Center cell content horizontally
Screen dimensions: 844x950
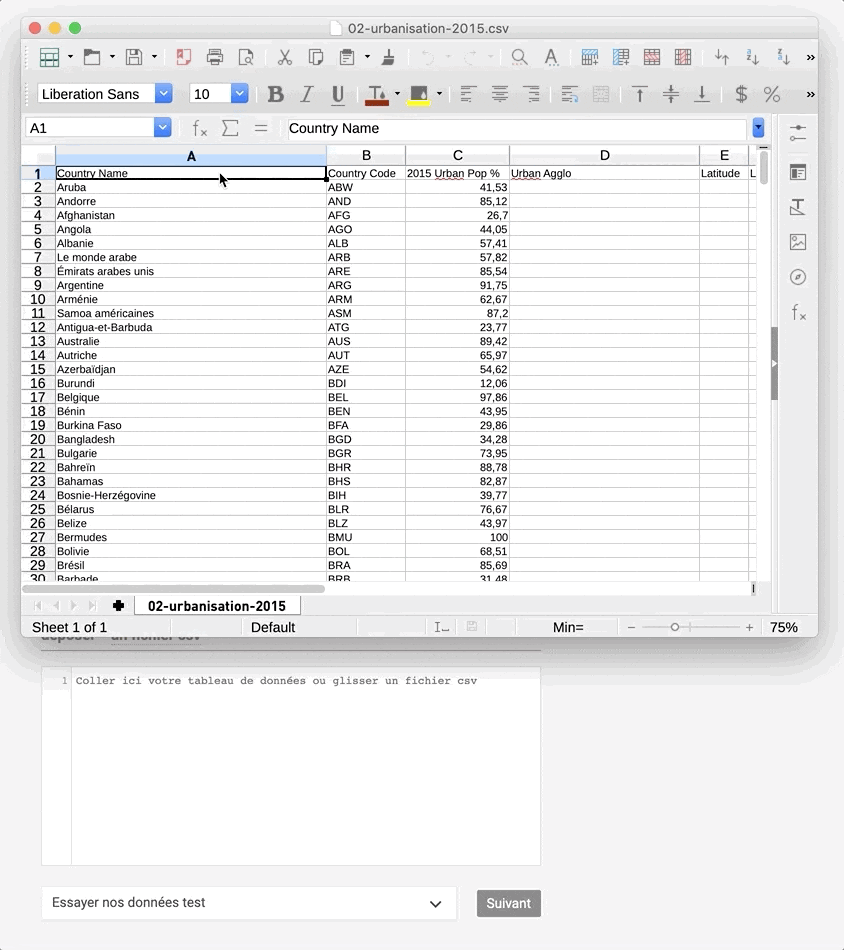coord(500,95)
